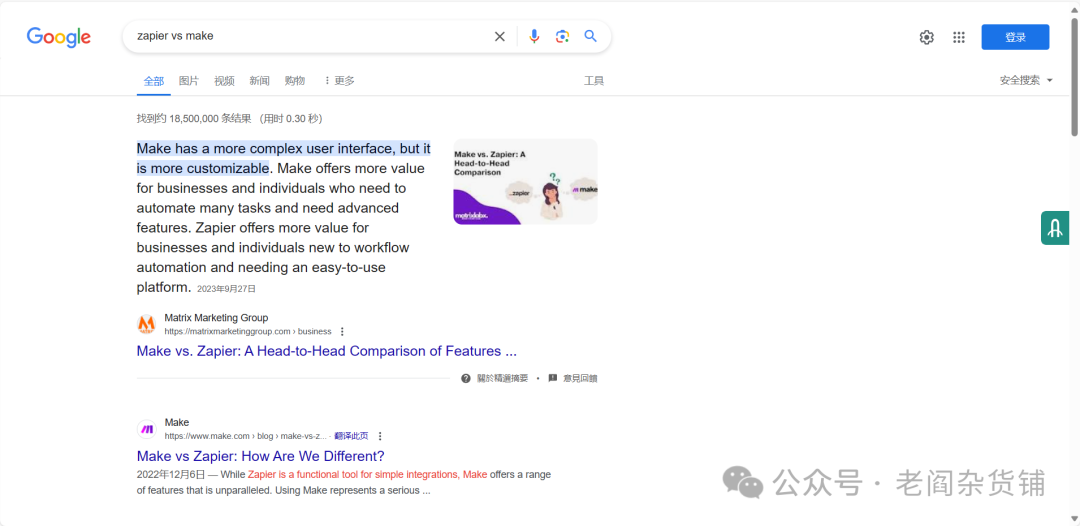1080x526 pixels.
Task: Switch to the 新闻 tab
Action: (x=260, y=81)
